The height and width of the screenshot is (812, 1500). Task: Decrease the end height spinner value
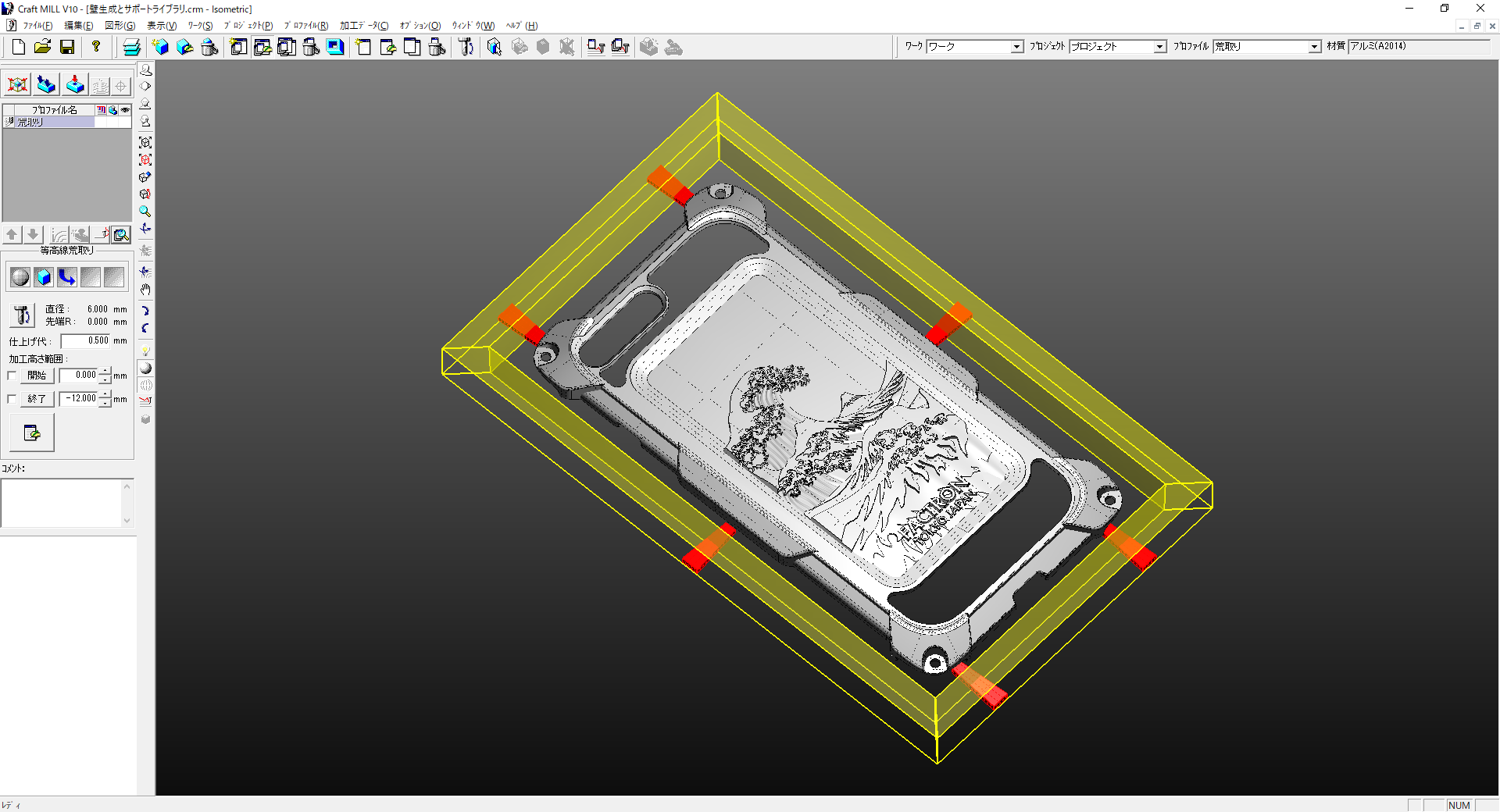pyautogui.click(x=105, y=403)
